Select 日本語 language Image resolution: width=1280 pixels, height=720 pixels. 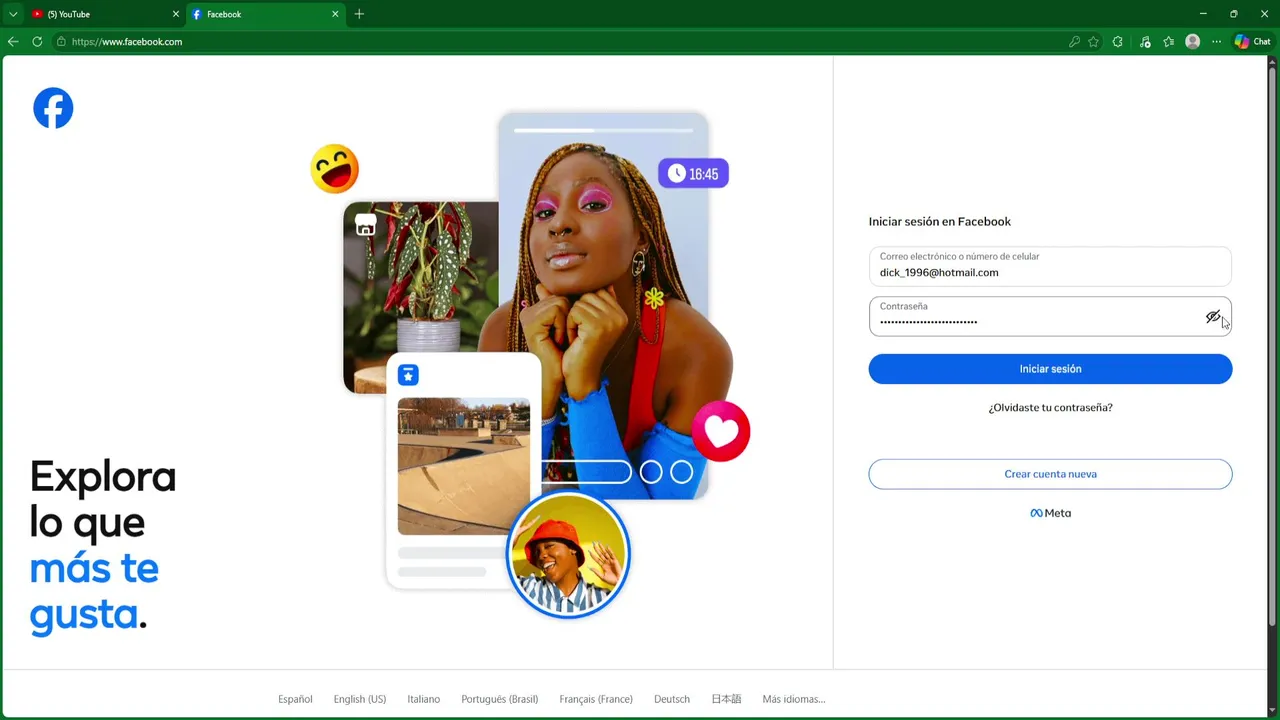pos(726,699)
